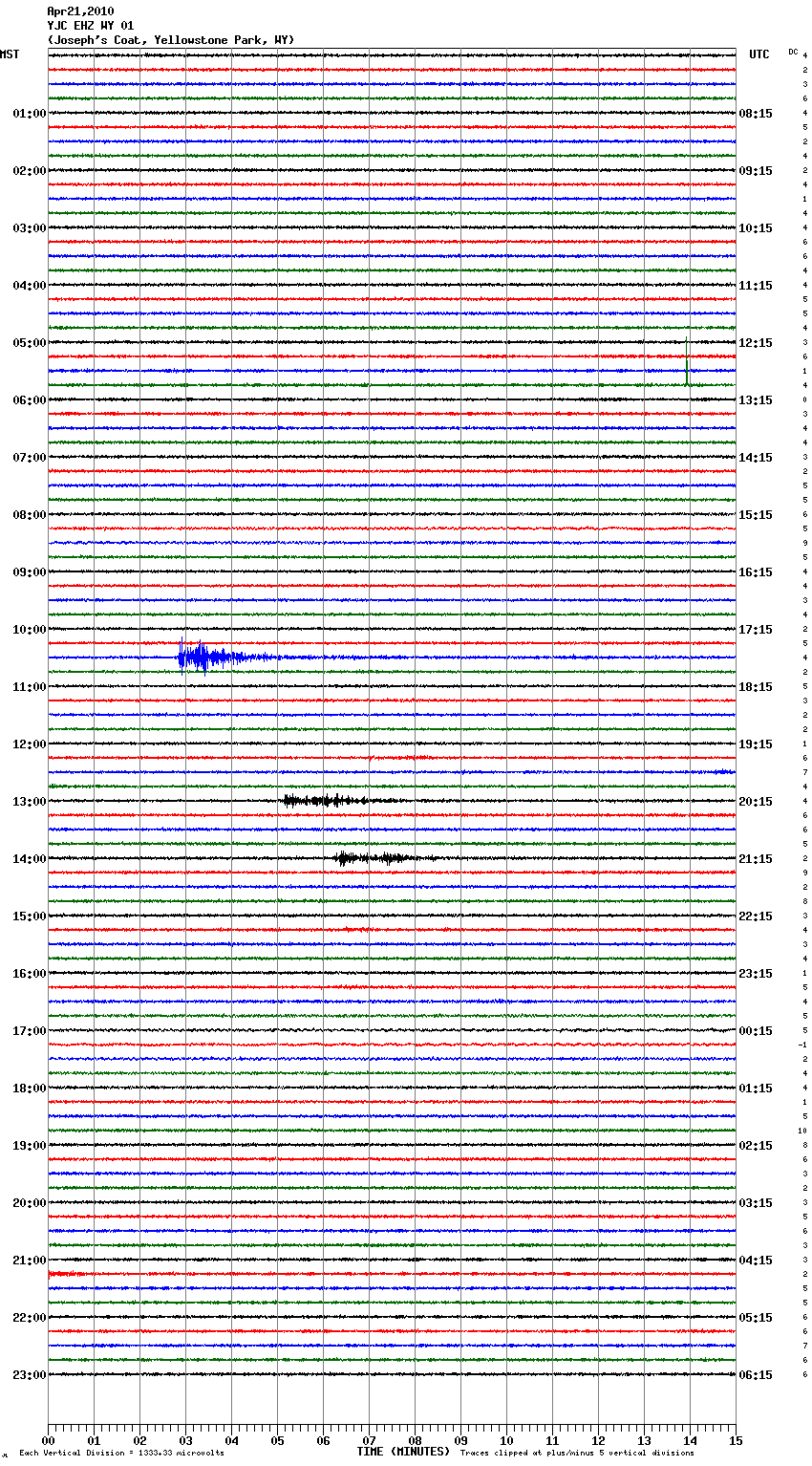Click the Each Vertical Division = 1333.33 microvolts note

pos(121,1454)
